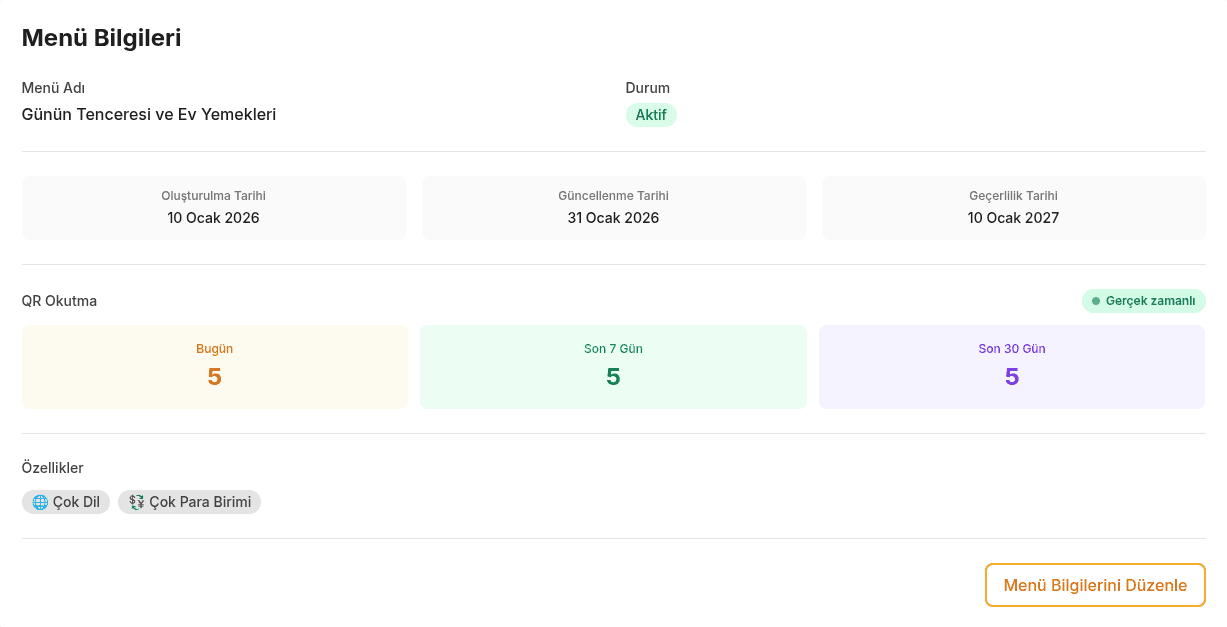Click the Özellikler section label

click(52, 467)
